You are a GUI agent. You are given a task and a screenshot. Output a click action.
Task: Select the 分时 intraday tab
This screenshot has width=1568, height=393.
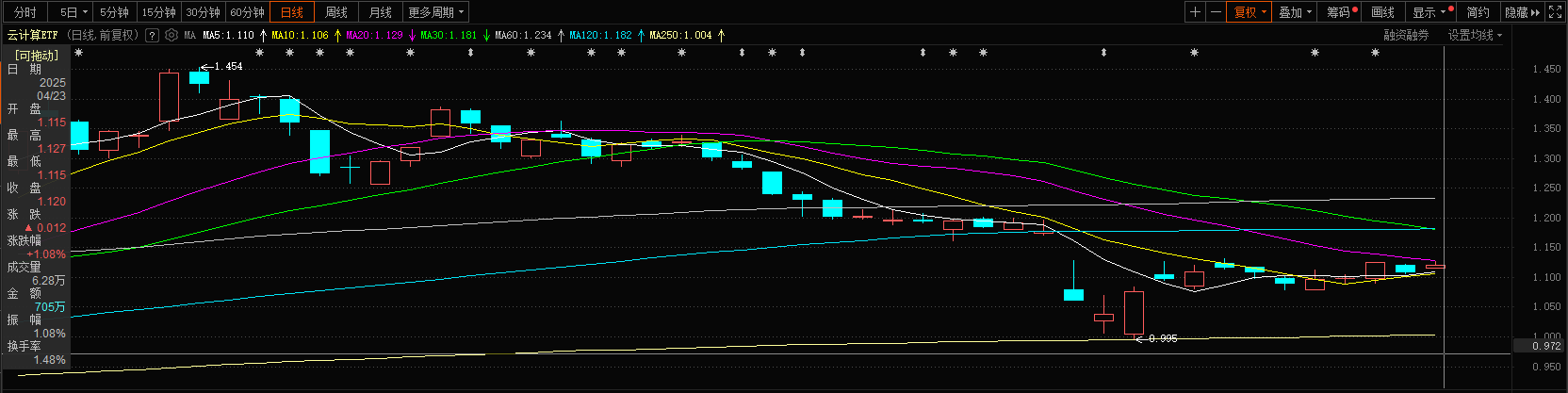[x=25, y=12]
